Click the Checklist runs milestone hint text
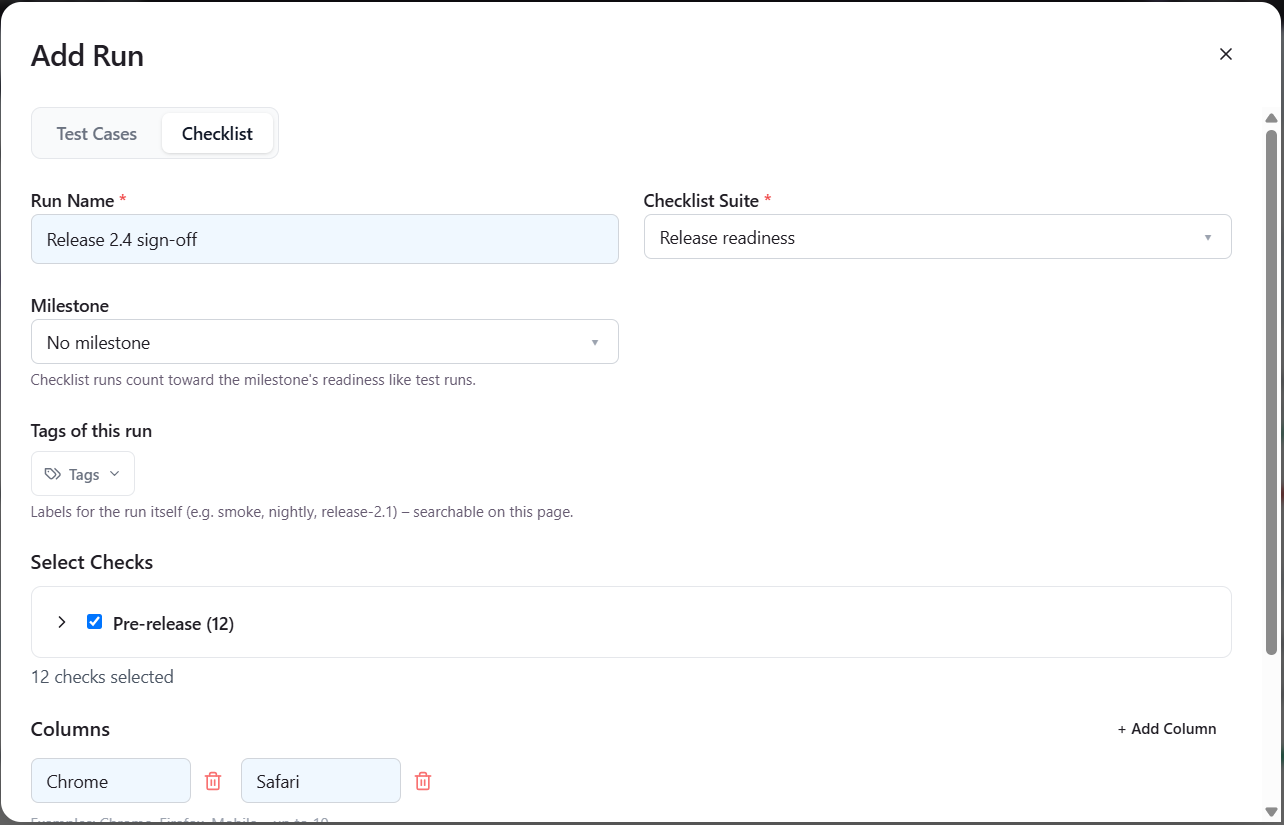The width and height of the screenshot is (1284, 825). coord(253,380)
